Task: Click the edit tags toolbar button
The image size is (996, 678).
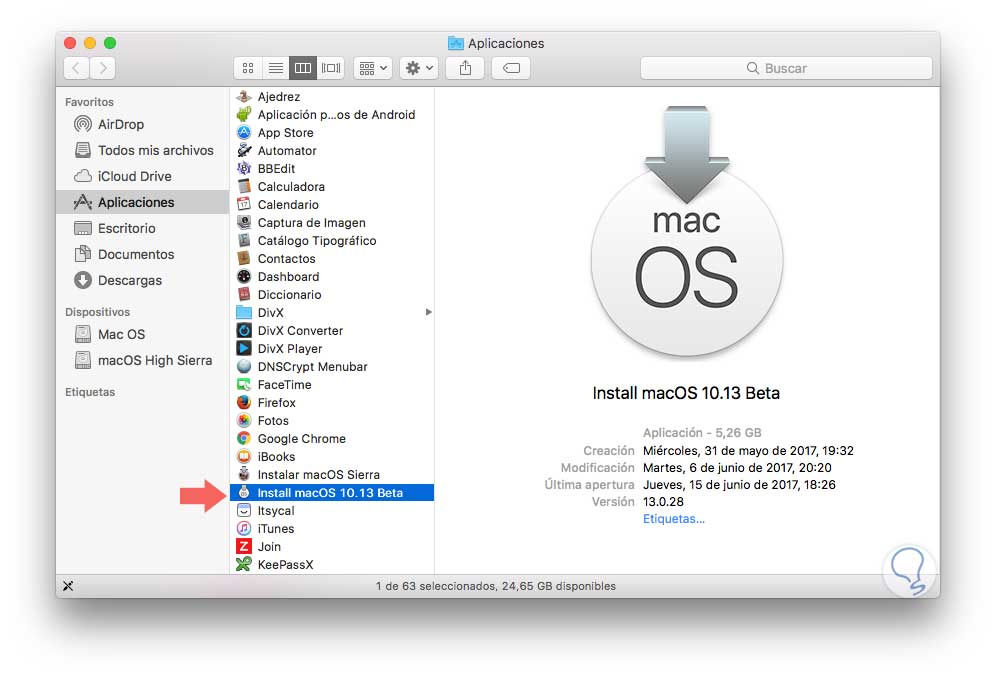Action: pyautogui.click(x=511, y=68)
